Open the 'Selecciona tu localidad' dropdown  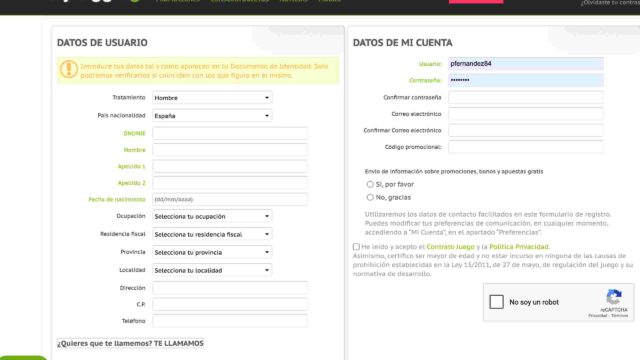pyautogui.click(x=212, y=270)
